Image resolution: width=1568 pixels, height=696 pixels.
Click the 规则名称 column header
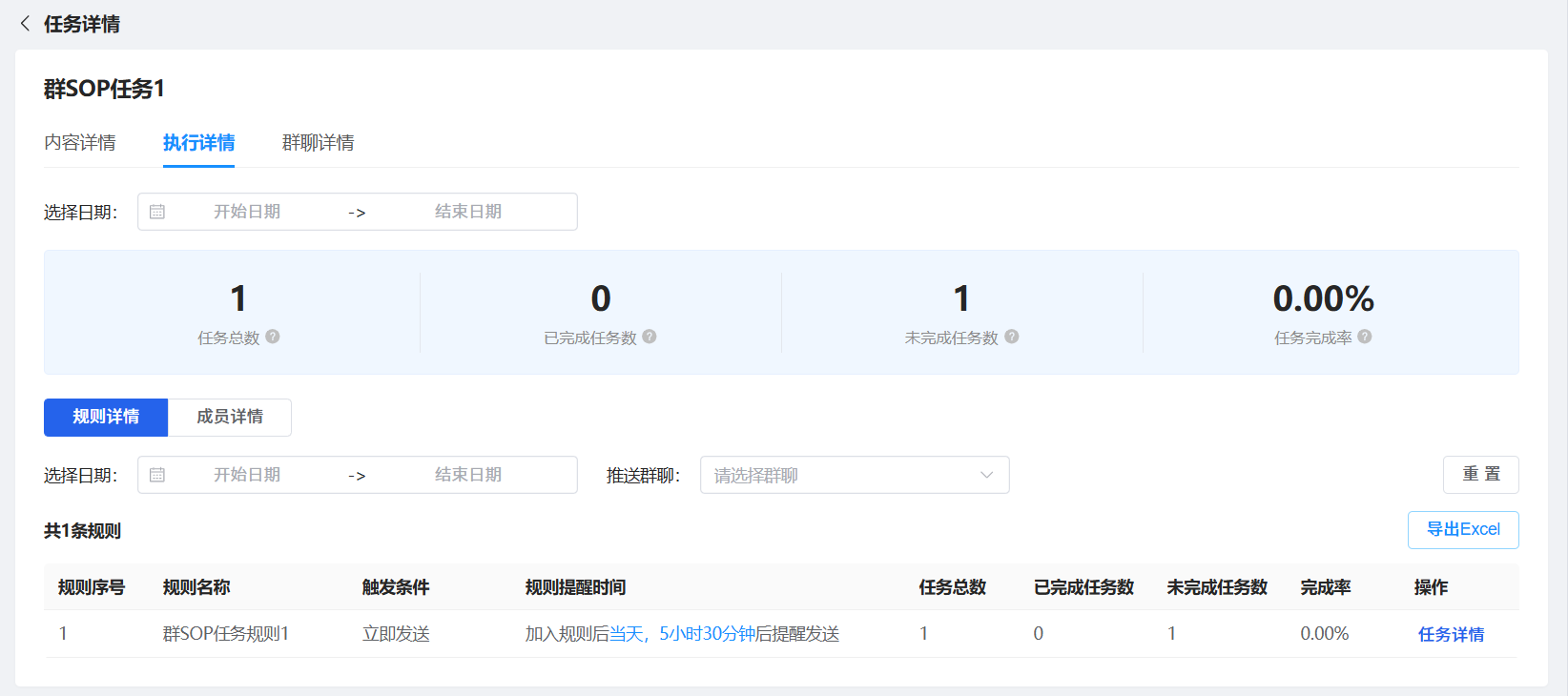point(196,587)
